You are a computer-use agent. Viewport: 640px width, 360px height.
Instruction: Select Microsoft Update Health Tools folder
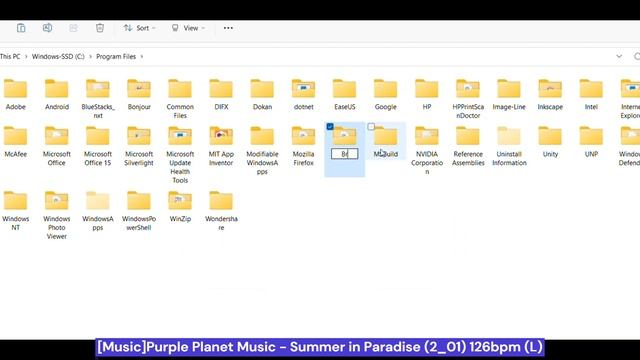(180, 155)
